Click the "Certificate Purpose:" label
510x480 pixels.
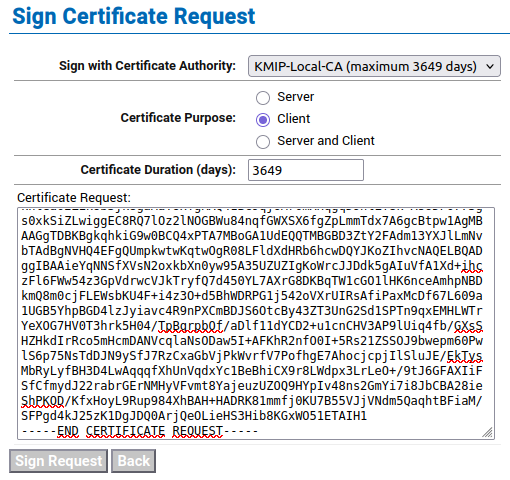tap(178, 118)
